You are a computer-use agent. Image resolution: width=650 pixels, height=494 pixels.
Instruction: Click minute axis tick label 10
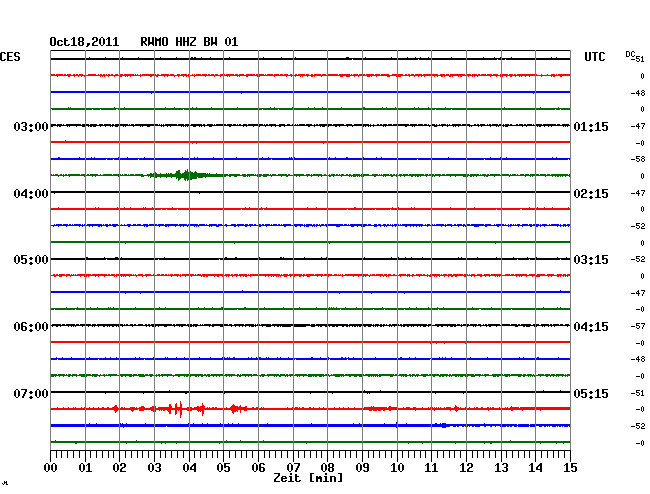coord(397,468)
